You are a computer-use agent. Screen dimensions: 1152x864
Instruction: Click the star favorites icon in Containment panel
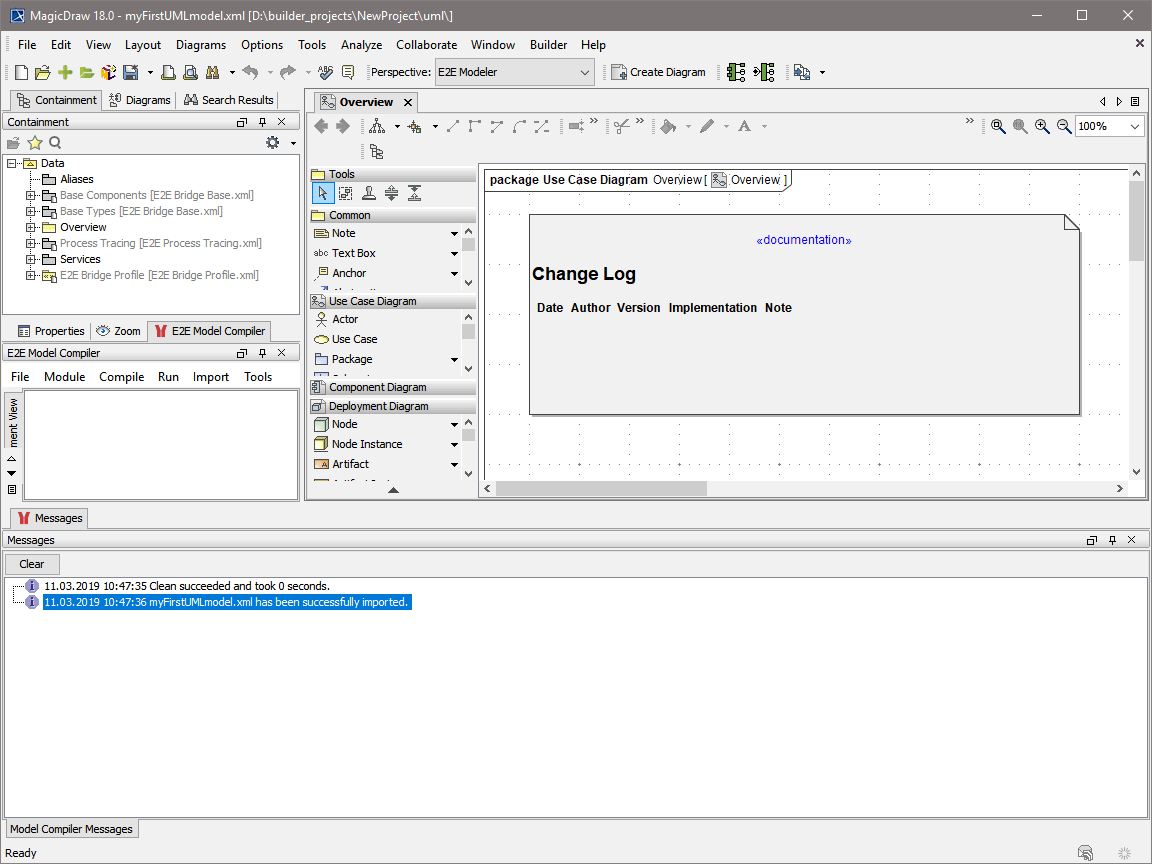click(x=34, y=143)
